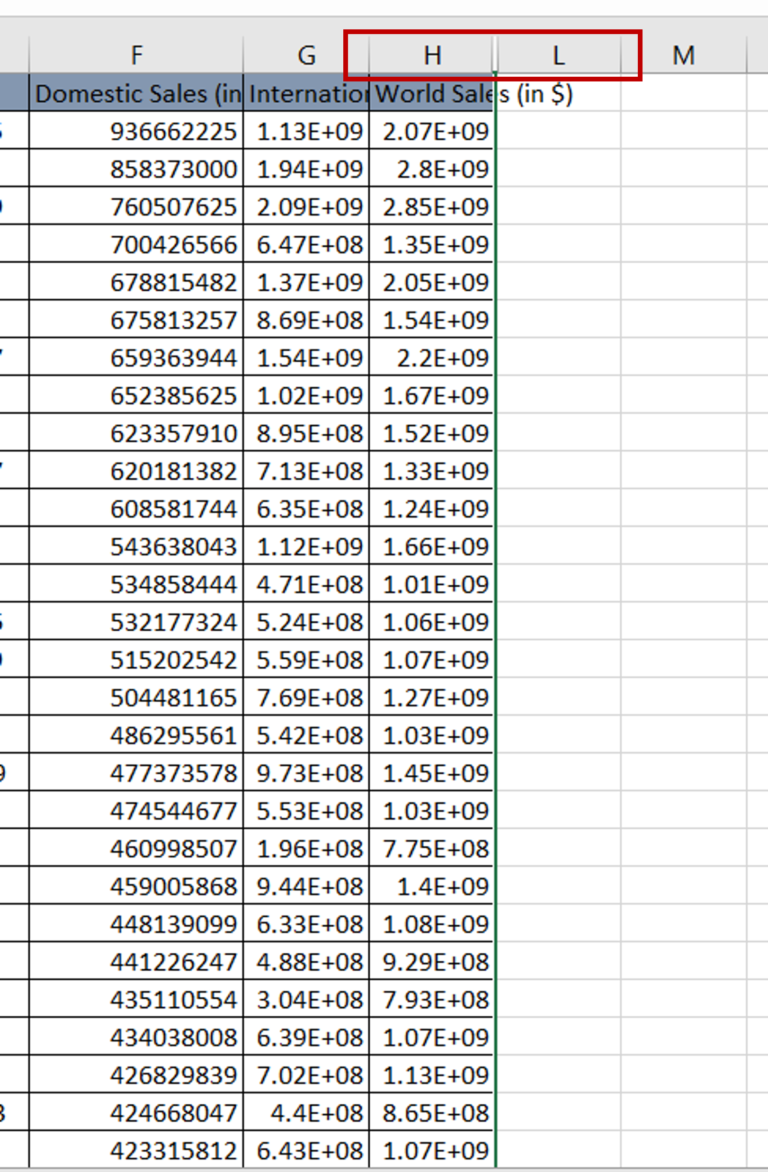Select column L header
The height and width of the screenshot is (1172, 768).
[558, 55]
